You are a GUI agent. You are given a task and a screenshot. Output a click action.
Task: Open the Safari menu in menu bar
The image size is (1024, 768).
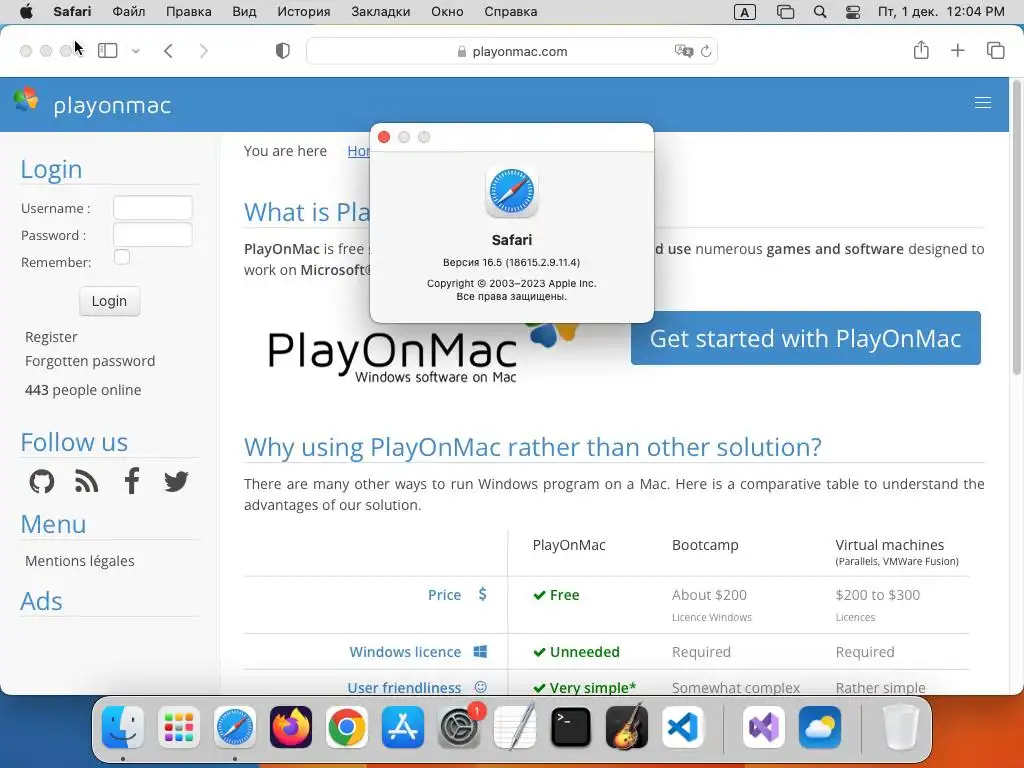pyautogui.click(x=72, y=12)
